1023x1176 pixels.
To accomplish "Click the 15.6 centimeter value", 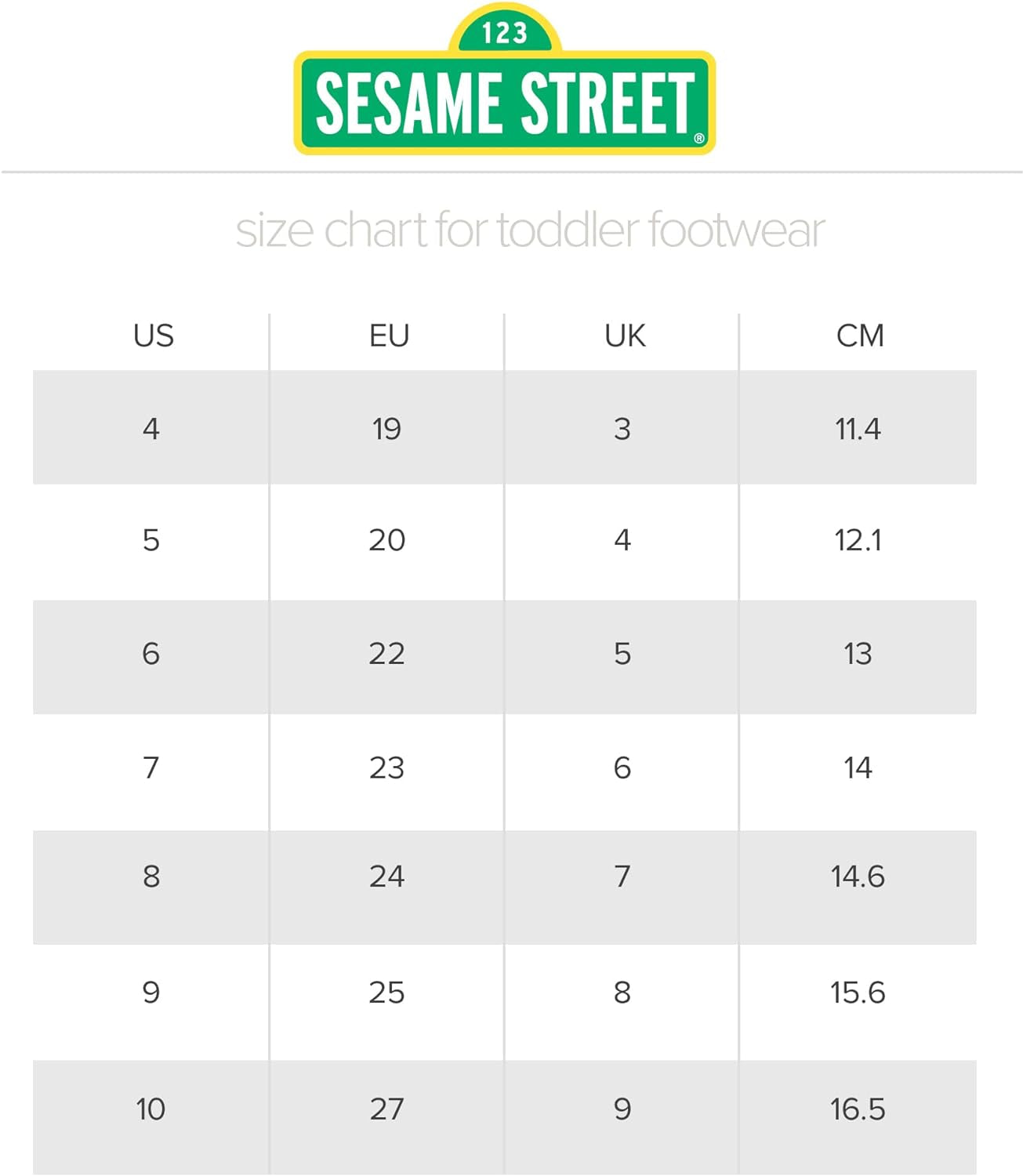I will pyautogui.click(x=858, y=993).
